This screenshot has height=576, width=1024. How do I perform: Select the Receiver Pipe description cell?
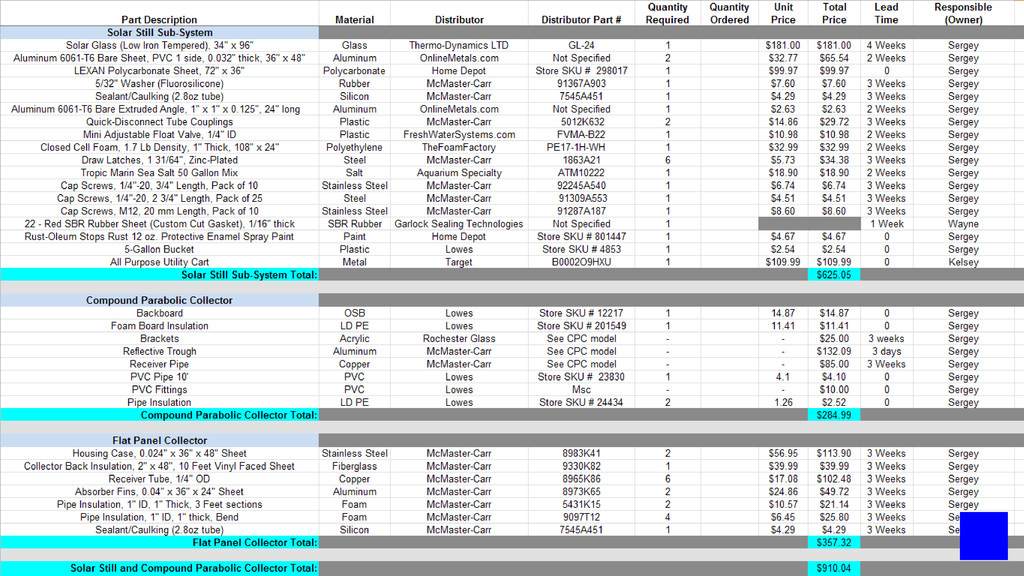pos(159,364)
